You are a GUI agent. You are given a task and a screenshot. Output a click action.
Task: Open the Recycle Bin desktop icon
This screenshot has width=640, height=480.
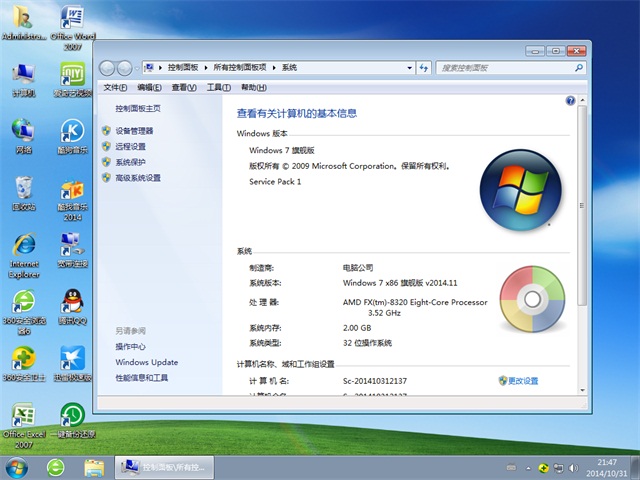pos(23,189)
